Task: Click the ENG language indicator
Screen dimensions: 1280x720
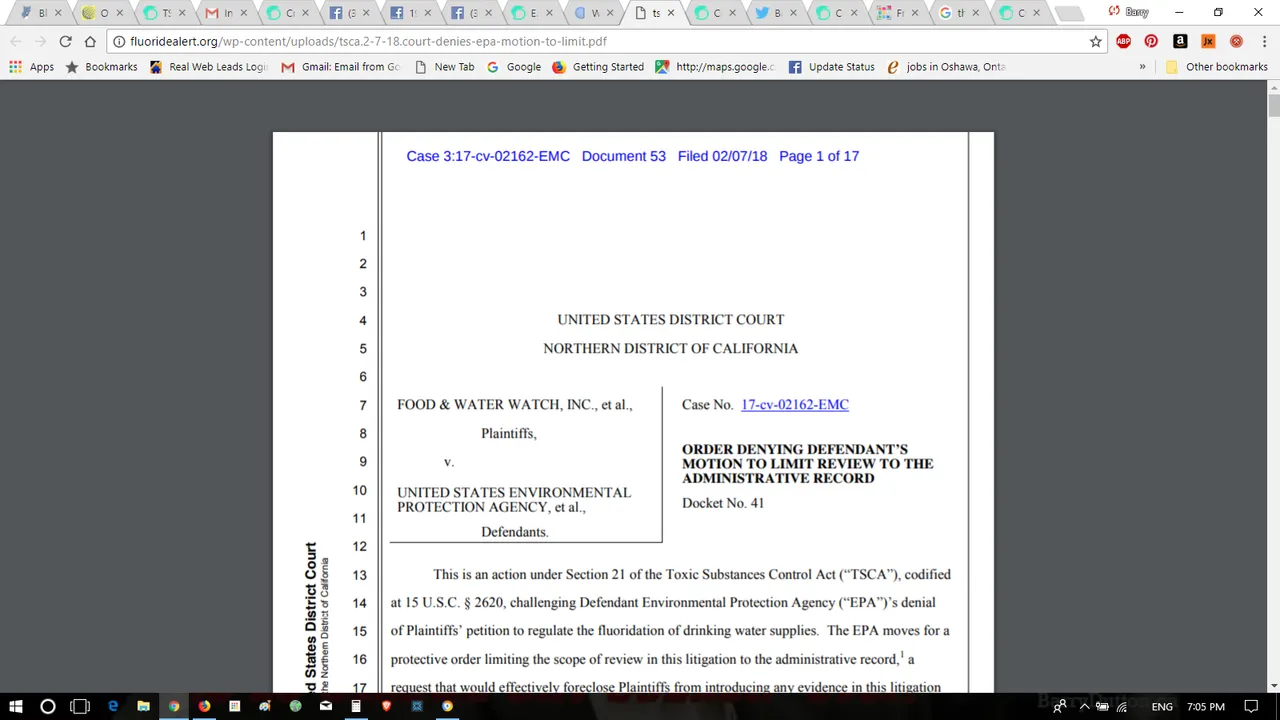Action: click(x=1162, y=706)
